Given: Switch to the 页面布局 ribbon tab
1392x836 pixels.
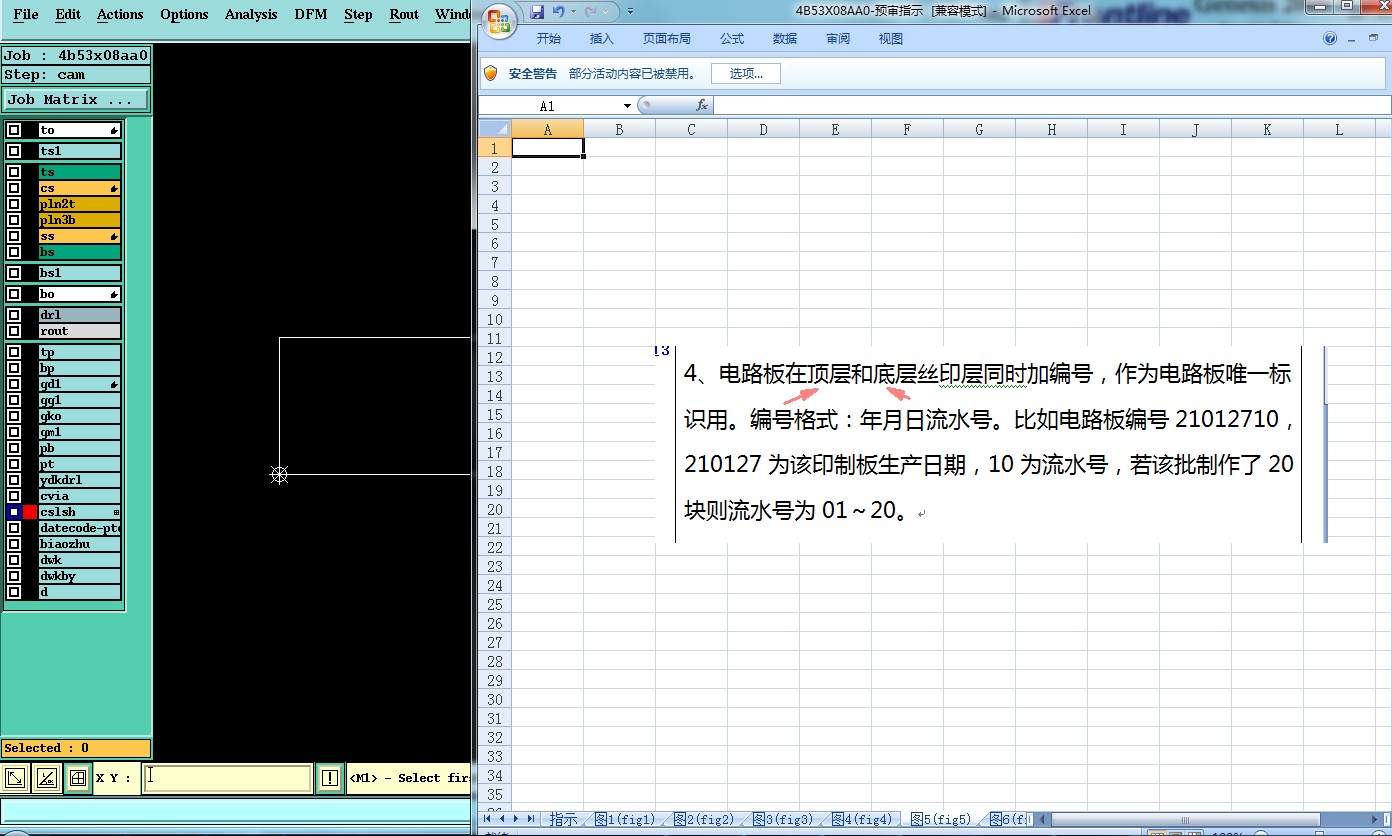Looking at the screenshot, I should point(667,39).
